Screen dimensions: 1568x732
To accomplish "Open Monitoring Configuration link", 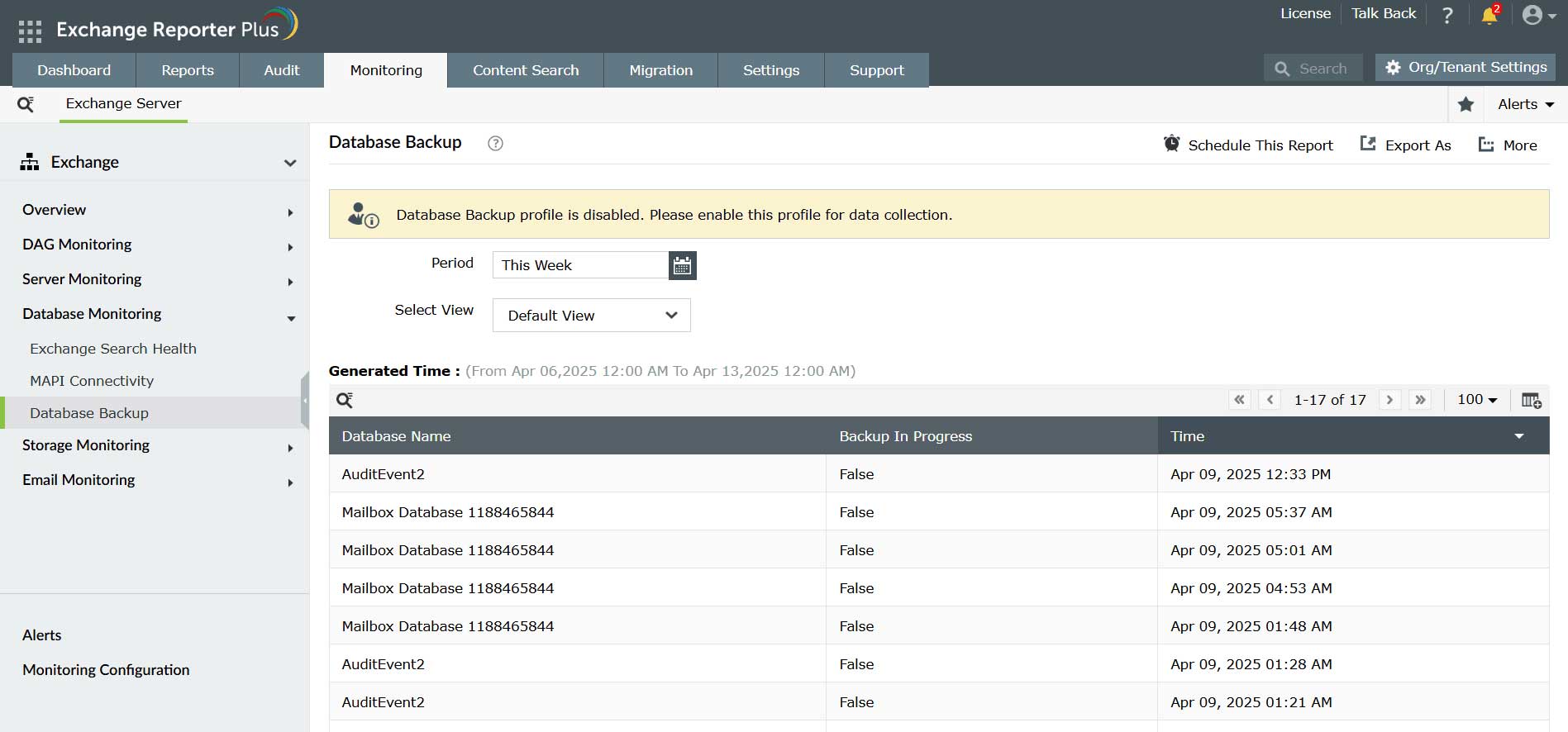I will (106, 670).
